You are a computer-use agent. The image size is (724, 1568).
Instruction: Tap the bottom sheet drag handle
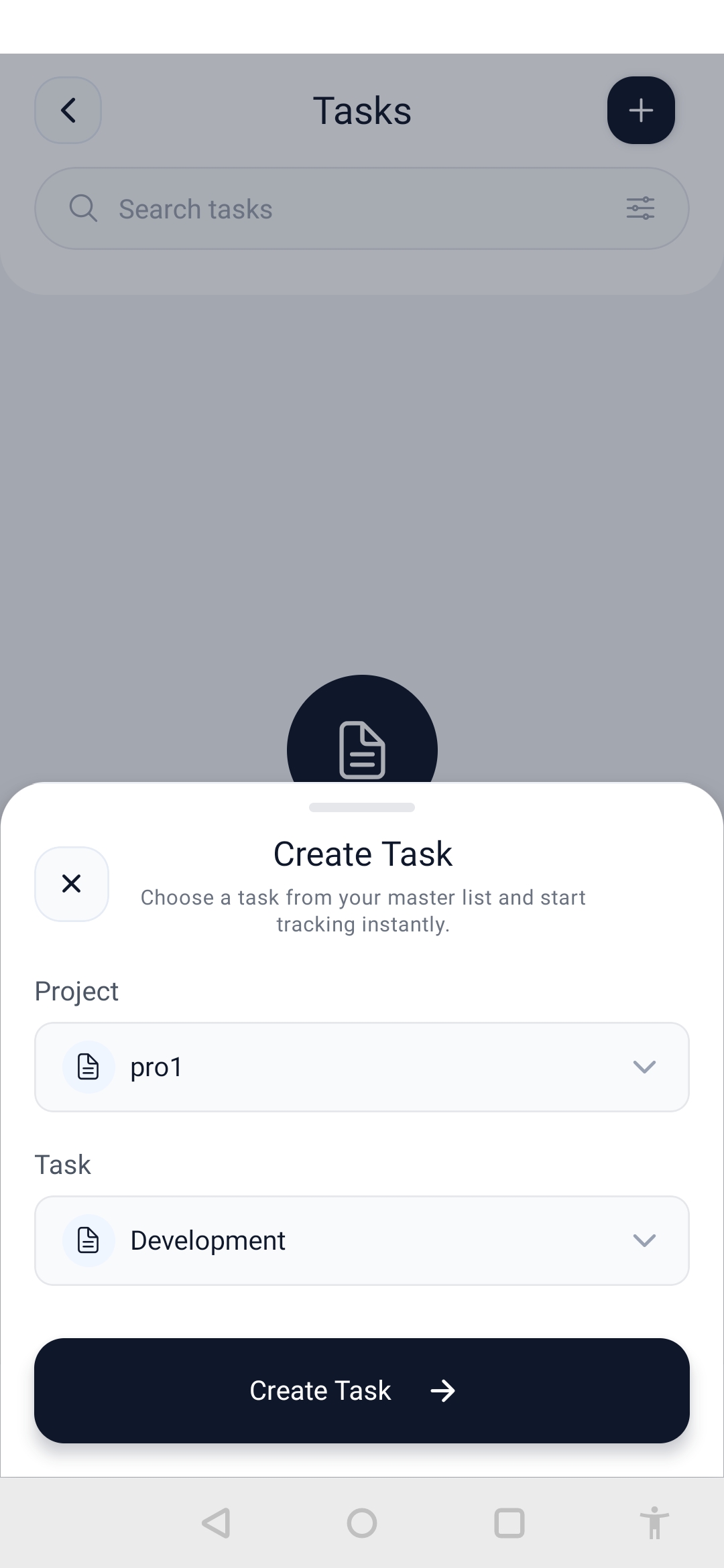pyautogui.click(x=362, y=807)
